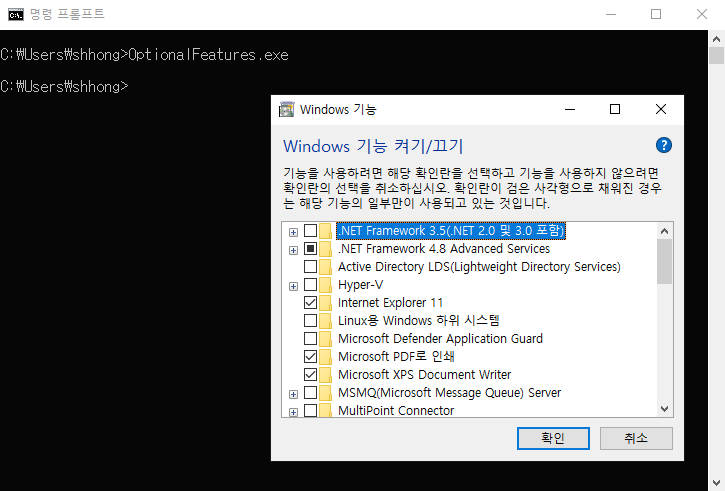Check the MSMQ Server checkbox
Screen dimensions: 725x491
coord(310,393)
